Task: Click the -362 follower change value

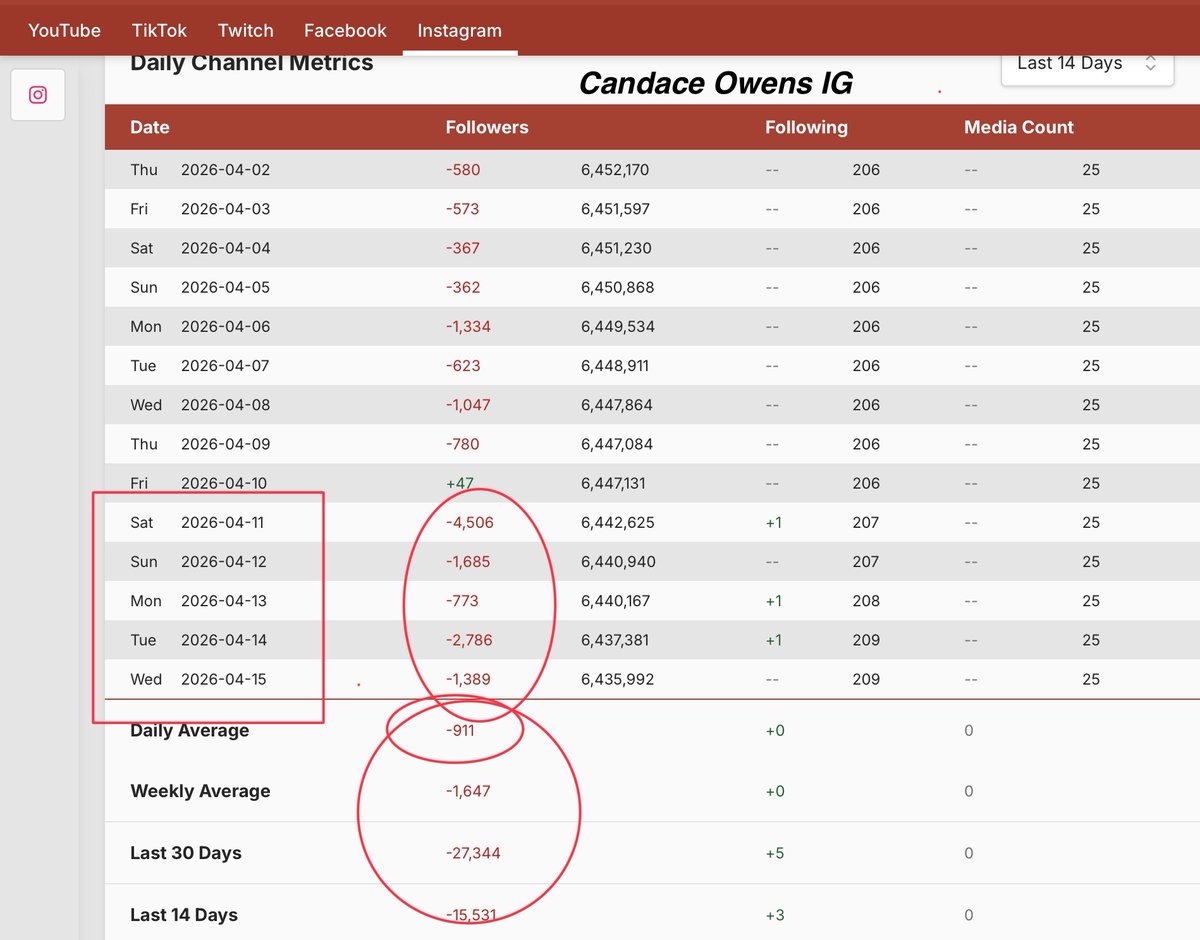Action: (463, 287)
